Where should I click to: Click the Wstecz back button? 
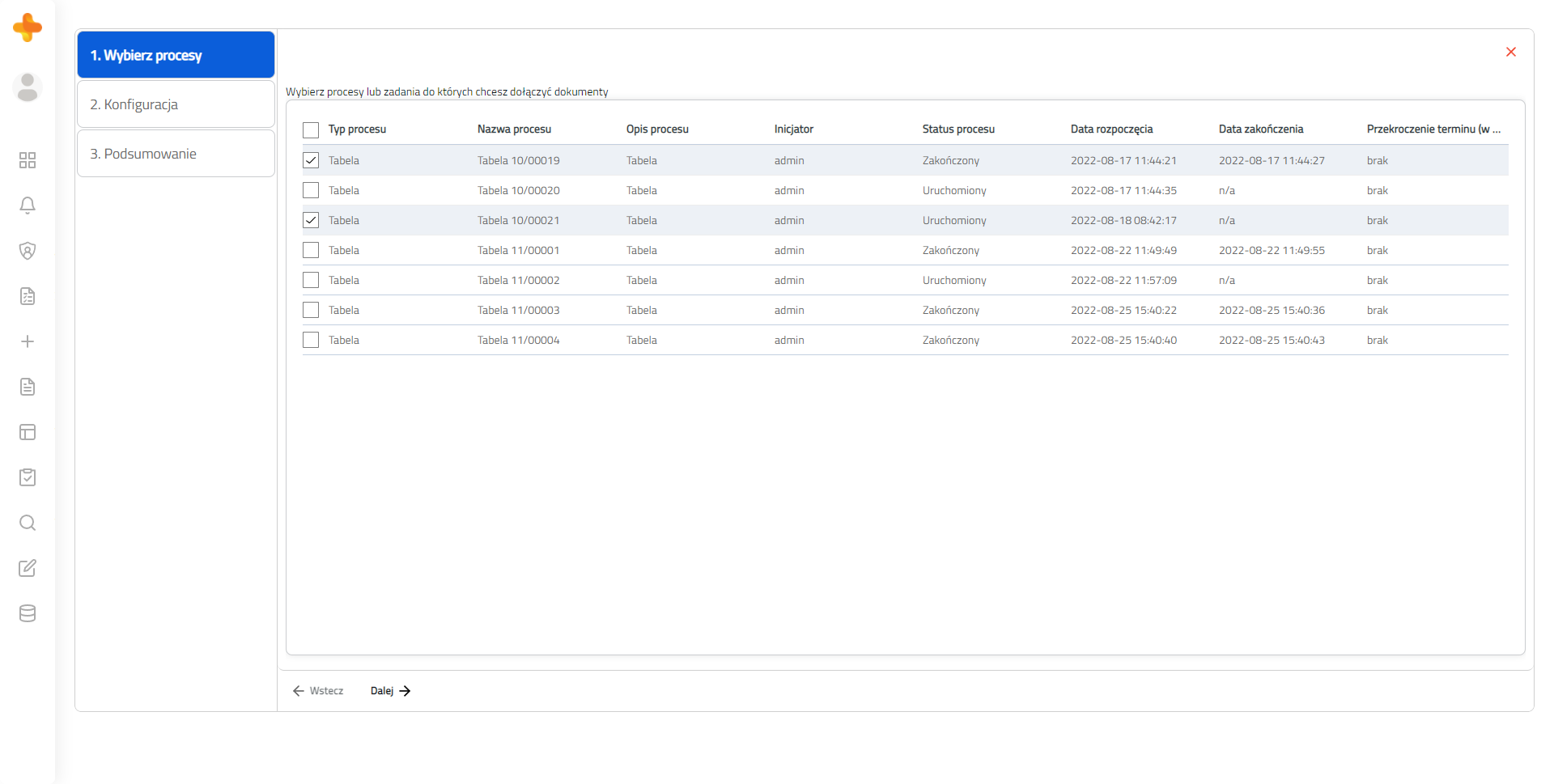[318, 691]
